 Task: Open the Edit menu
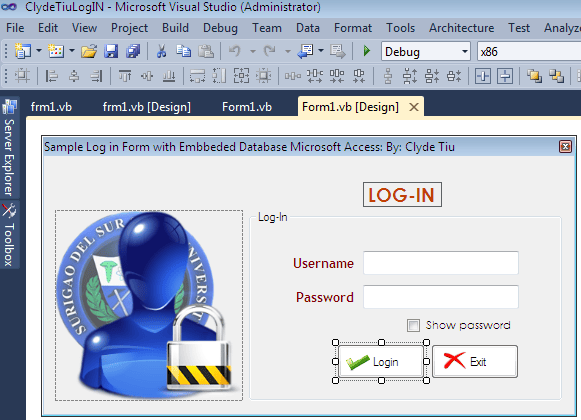pos(48,28)
